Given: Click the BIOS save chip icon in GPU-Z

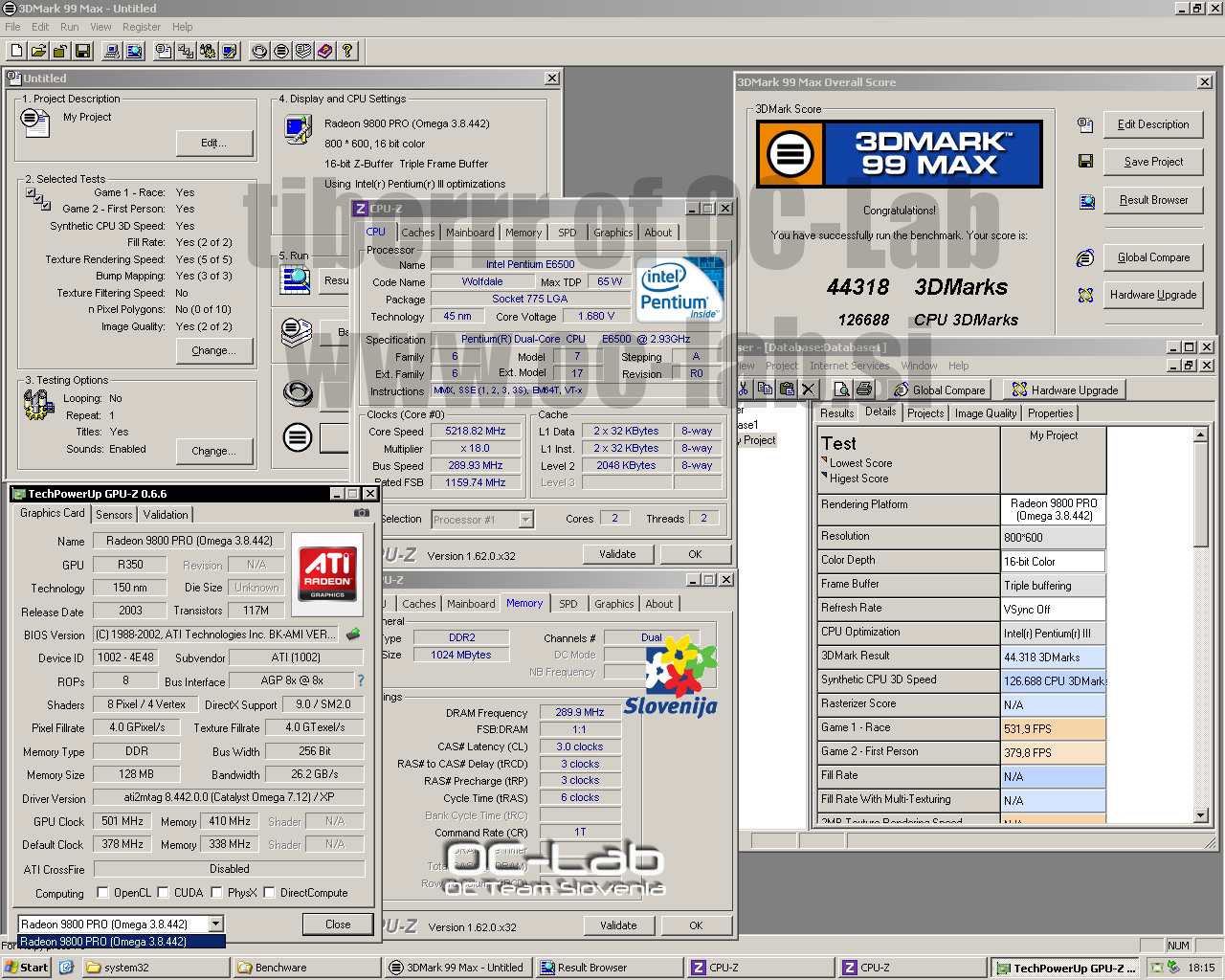Looking at the screenshot, I should coord(354,634).
